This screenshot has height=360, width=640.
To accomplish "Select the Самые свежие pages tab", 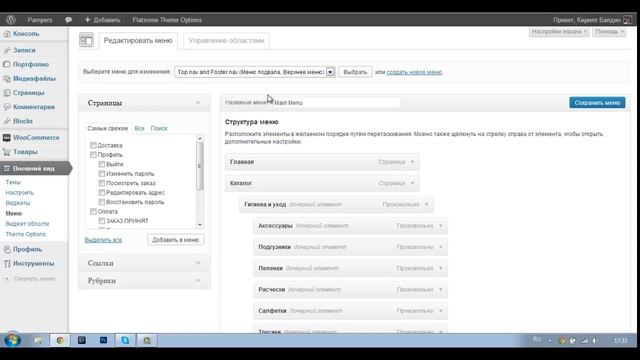I will [x=108, y=128].
